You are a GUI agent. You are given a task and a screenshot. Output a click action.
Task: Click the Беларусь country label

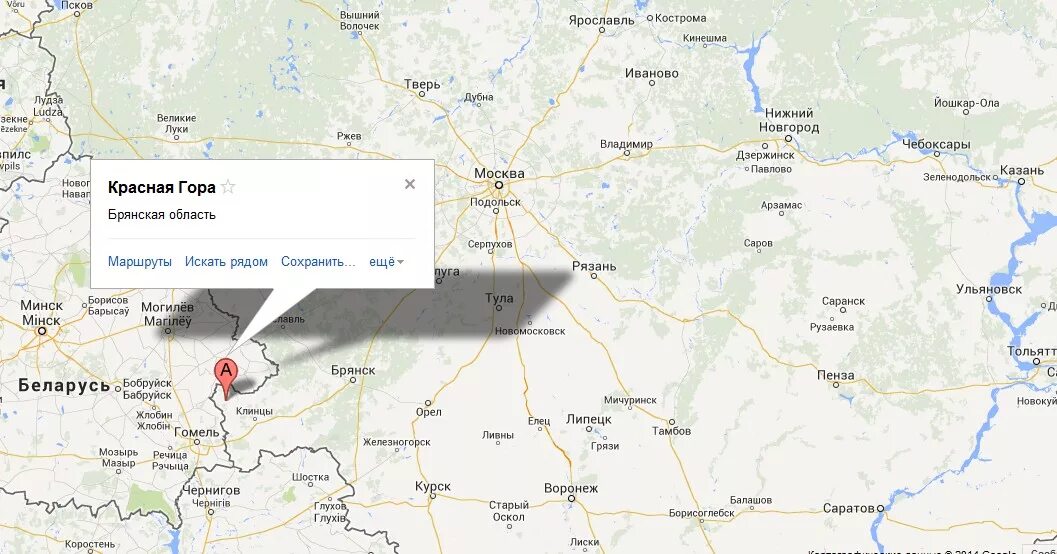[x=64, y=386]
